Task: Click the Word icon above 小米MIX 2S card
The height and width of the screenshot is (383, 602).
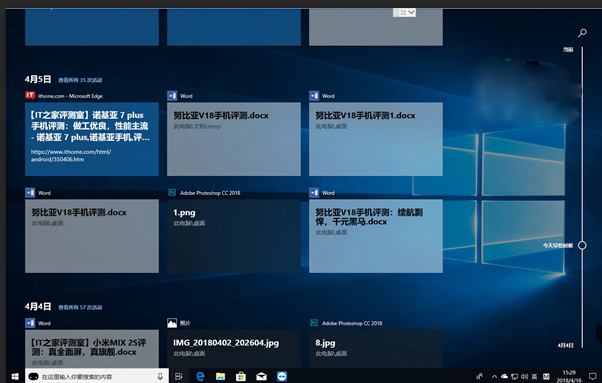Action: (x=30, y=323)
